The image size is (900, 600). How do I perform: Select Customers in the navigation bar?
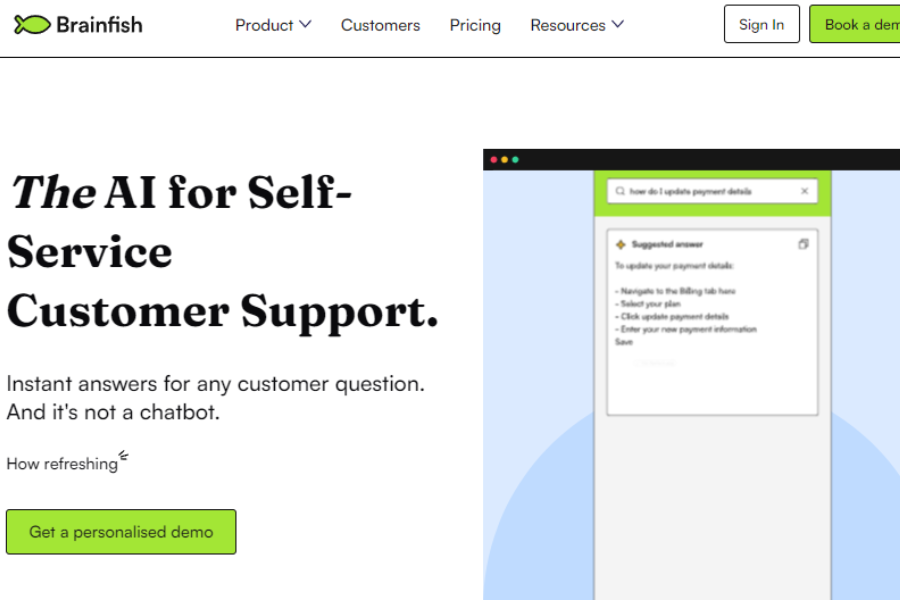coord(380,26)
